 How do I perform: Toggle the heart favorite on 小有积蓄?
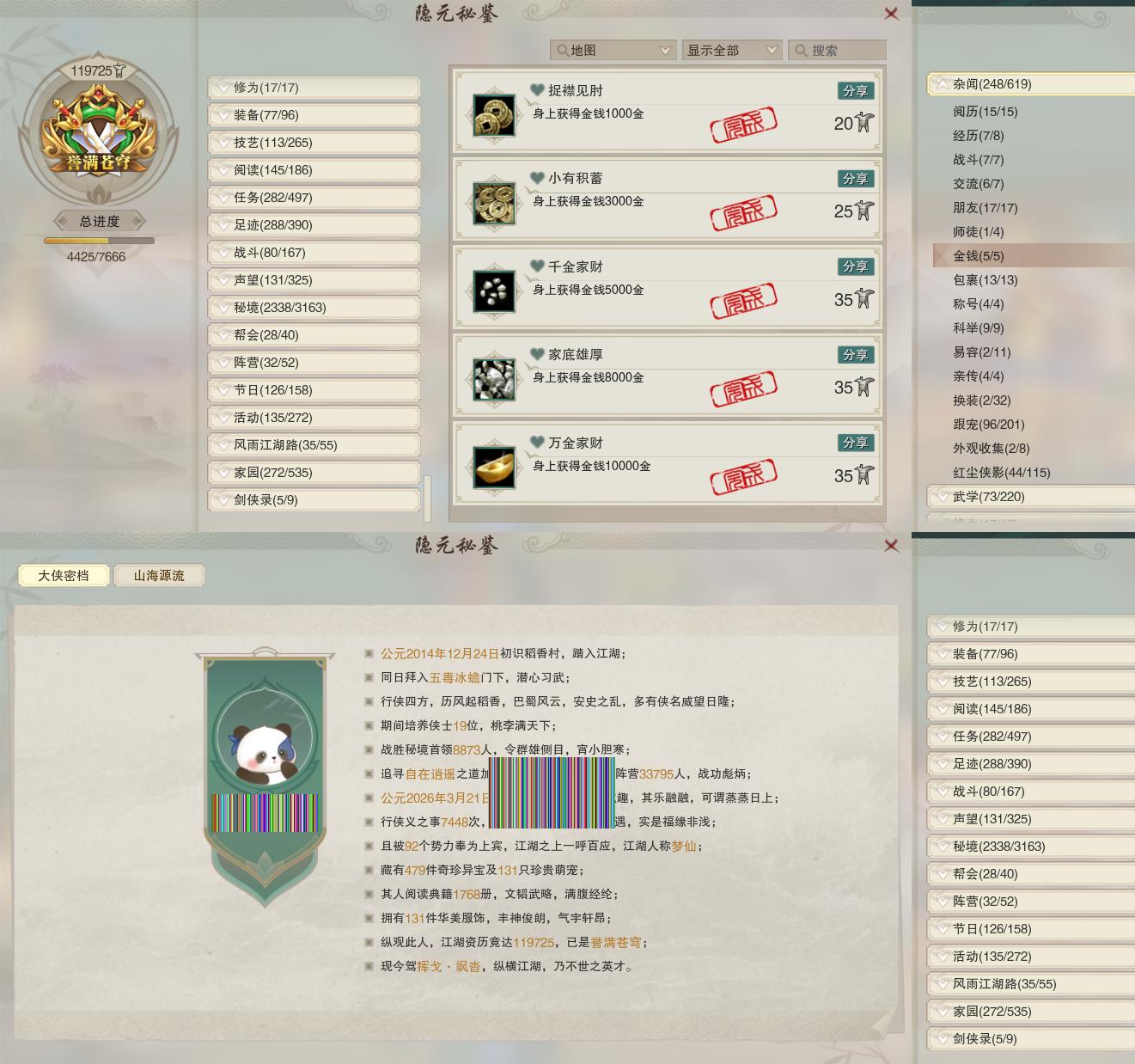tap(538, 178)
